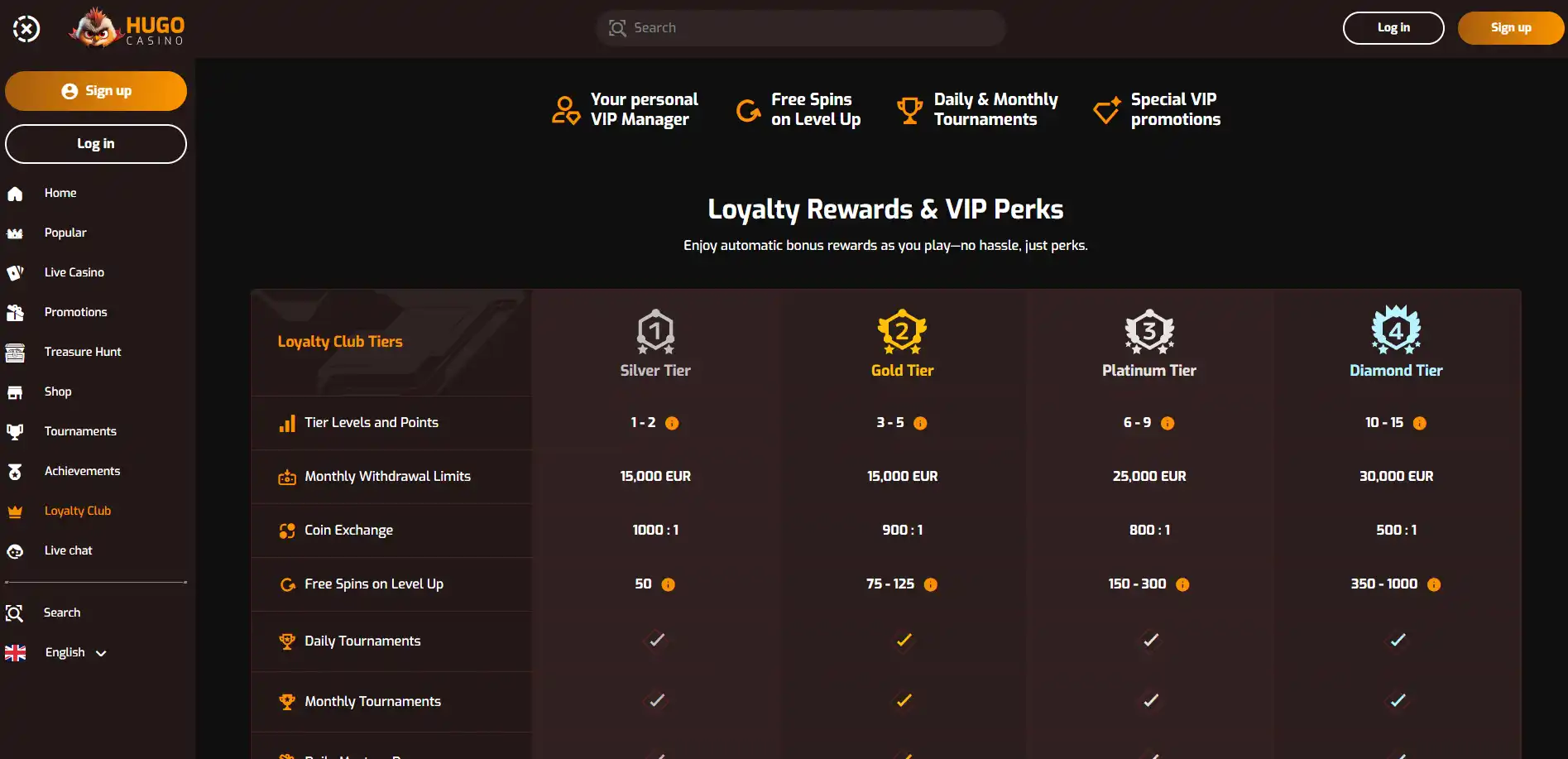Open the Treasure Hunt section

coord(82,351)
